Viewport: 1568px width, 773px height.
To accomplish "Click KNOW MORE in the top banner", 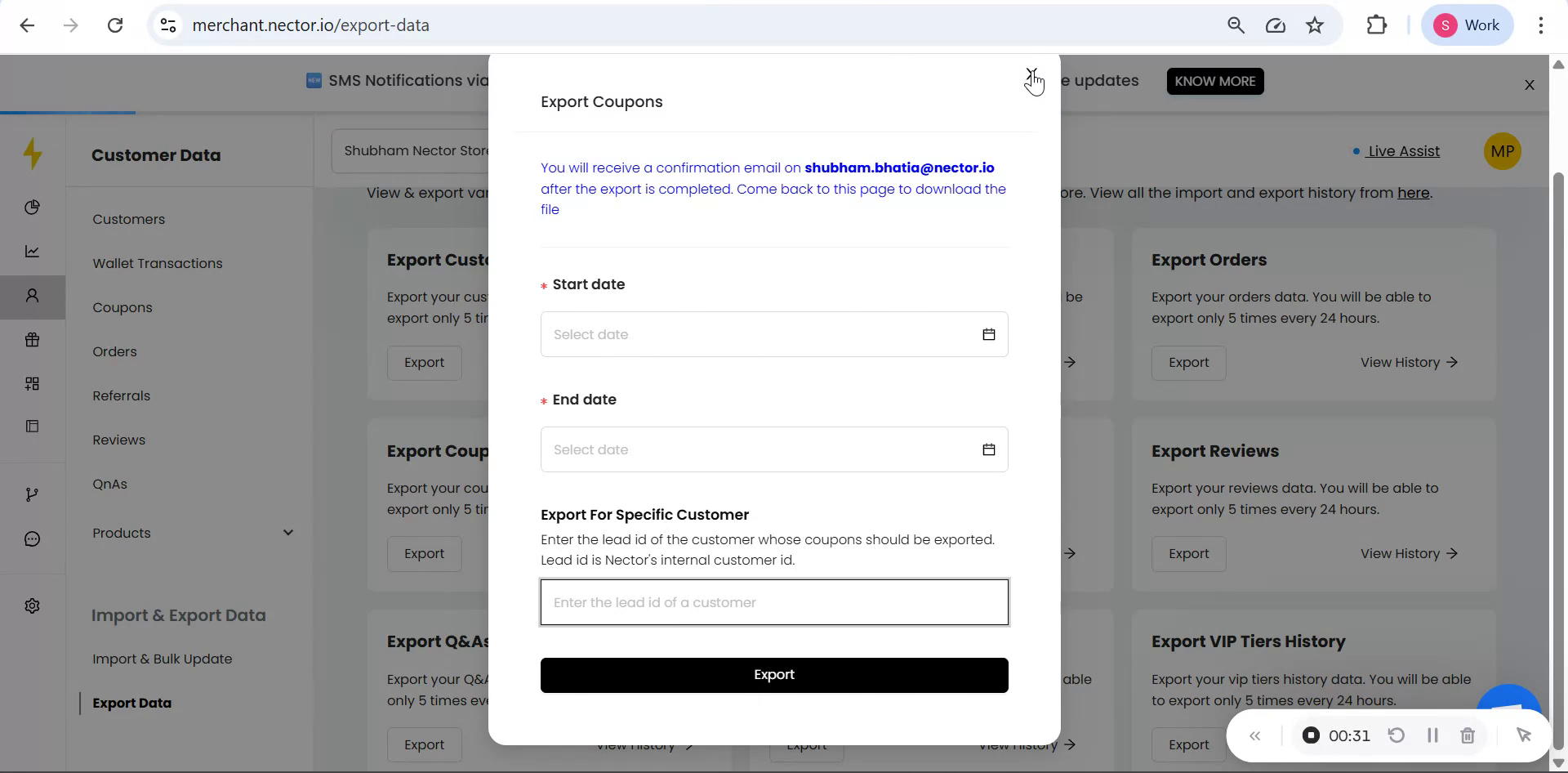I will (x=1214, y=81).
